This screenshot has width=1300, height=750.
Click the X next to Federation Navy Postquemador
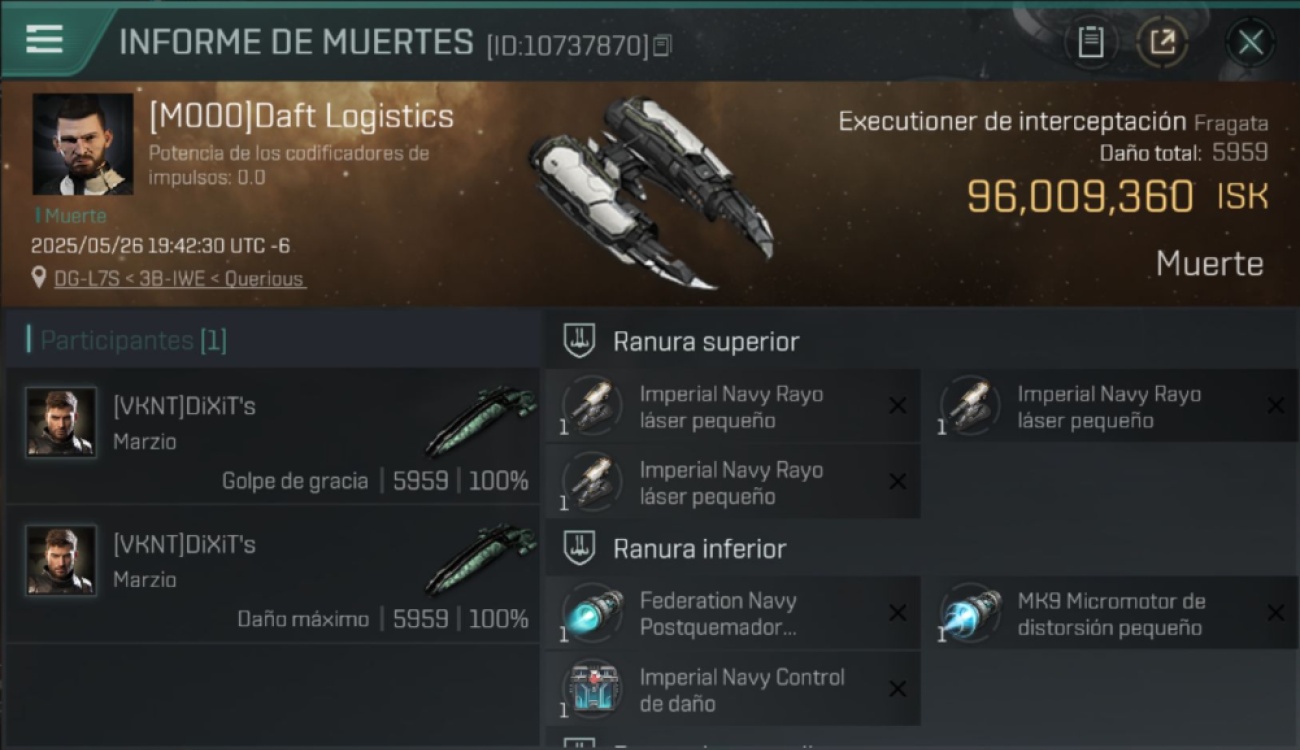click(x=897, y=613)
